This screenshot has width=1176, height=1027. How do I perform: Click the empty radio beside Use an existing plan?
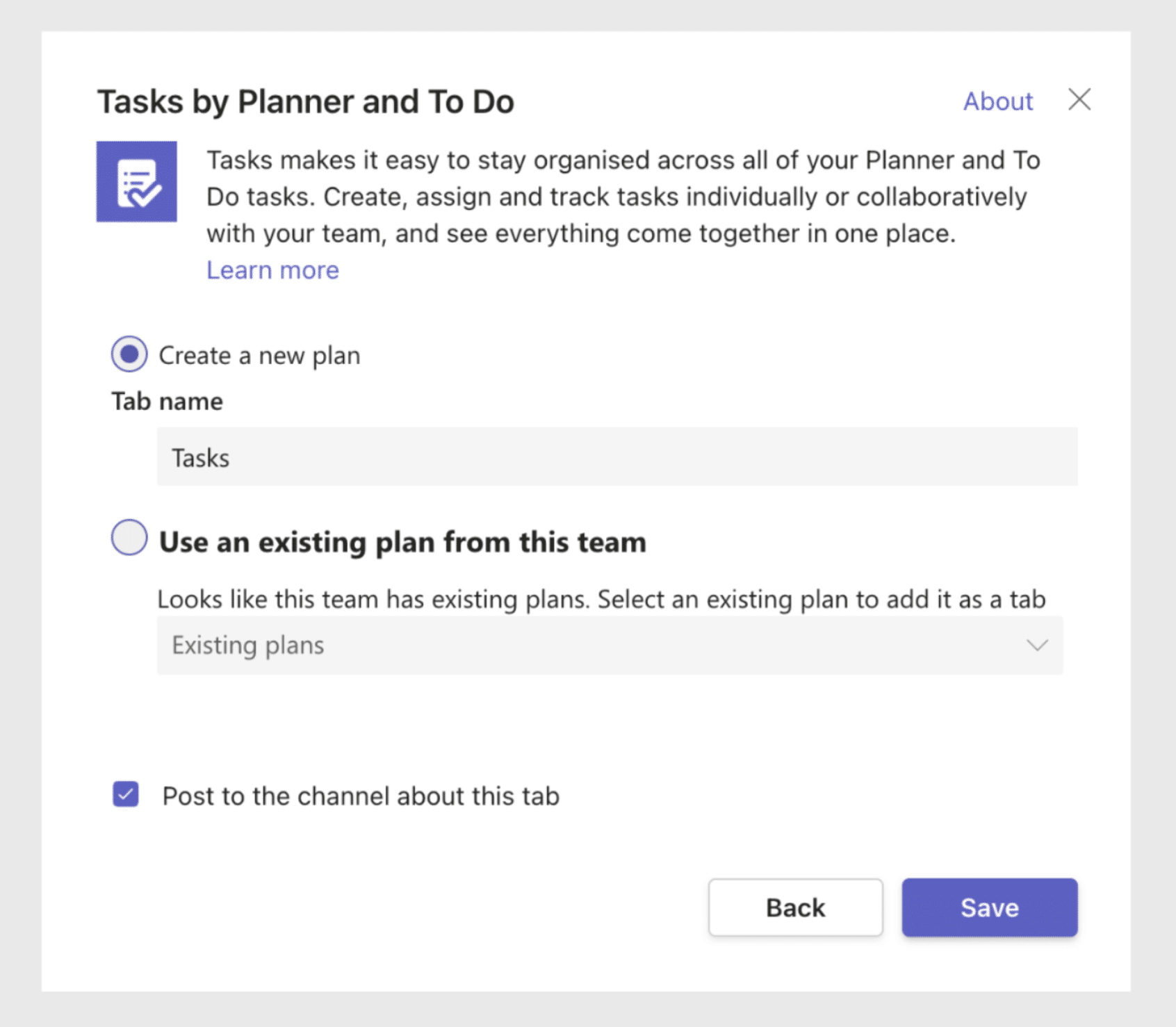[129, 538]
